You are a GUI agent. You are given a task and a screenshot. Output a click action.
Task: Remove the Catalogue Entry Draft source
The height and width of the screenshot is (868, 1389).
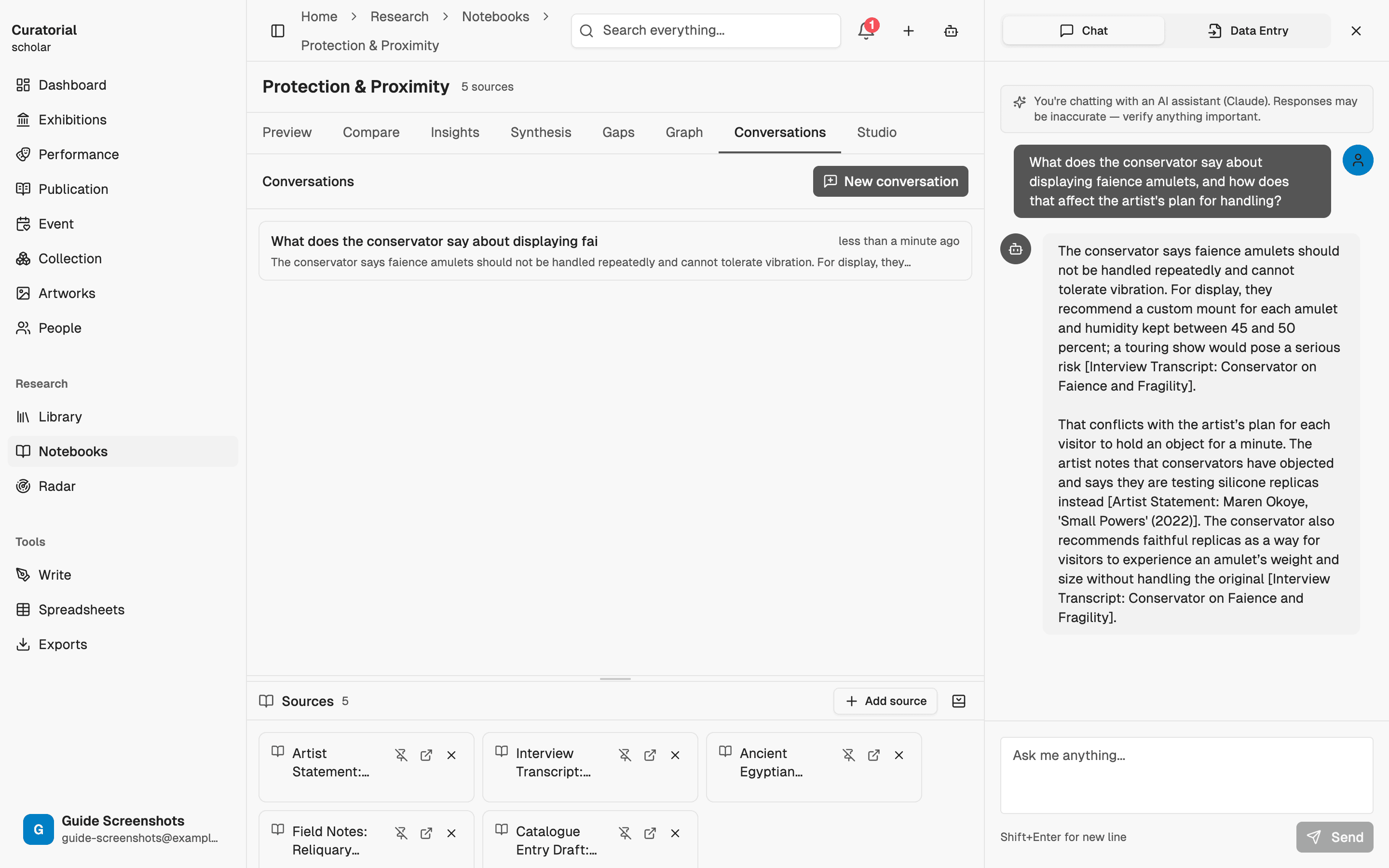click(676, 833)
